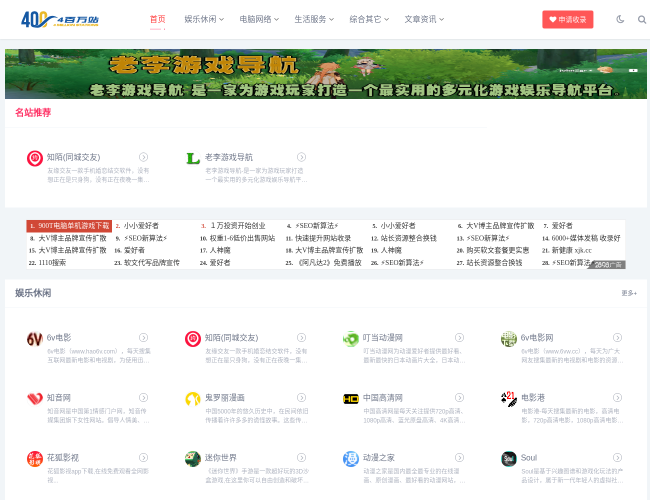The height and width of the screenshot is (500, 650).
Task: Click 知陌 red icon in 名站推荐
Action: click(35, 158)
